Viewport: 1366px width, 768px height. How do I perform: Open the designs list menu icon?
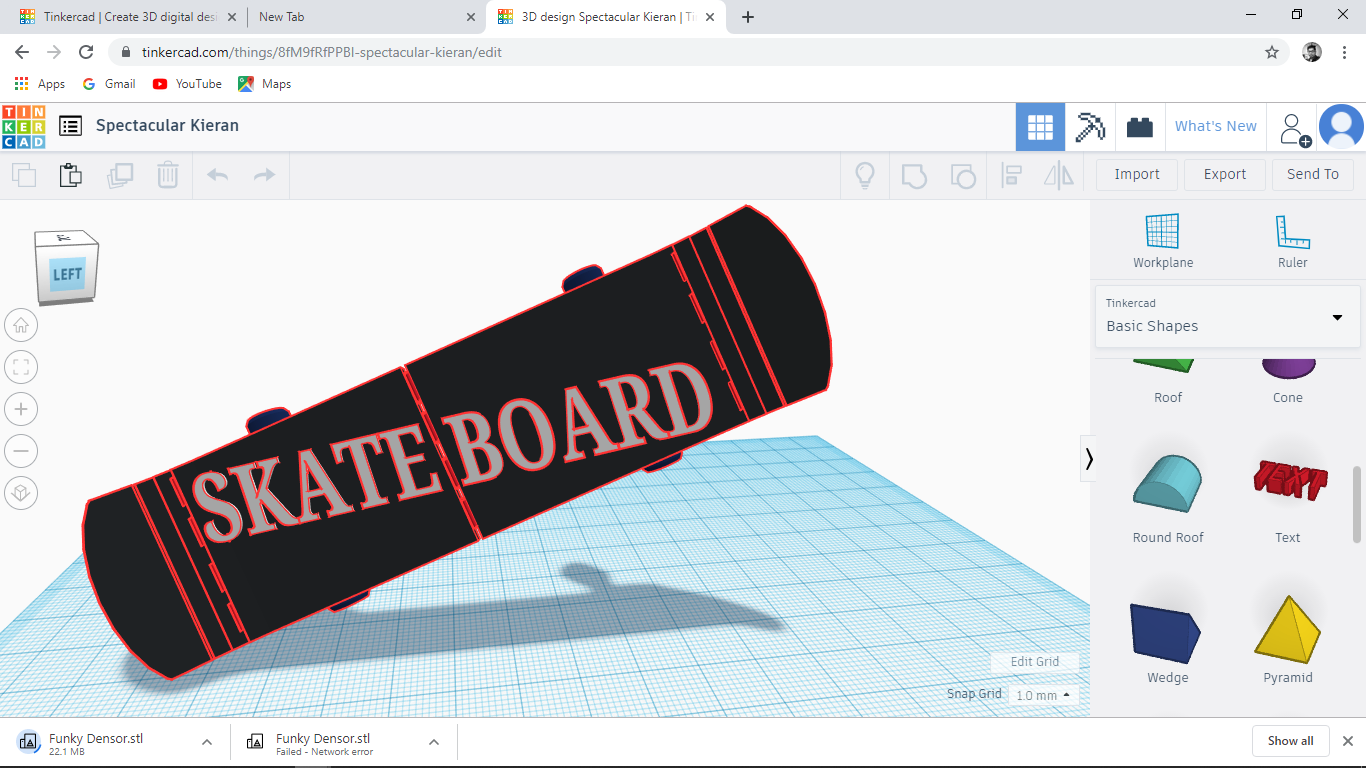point(70,126)
